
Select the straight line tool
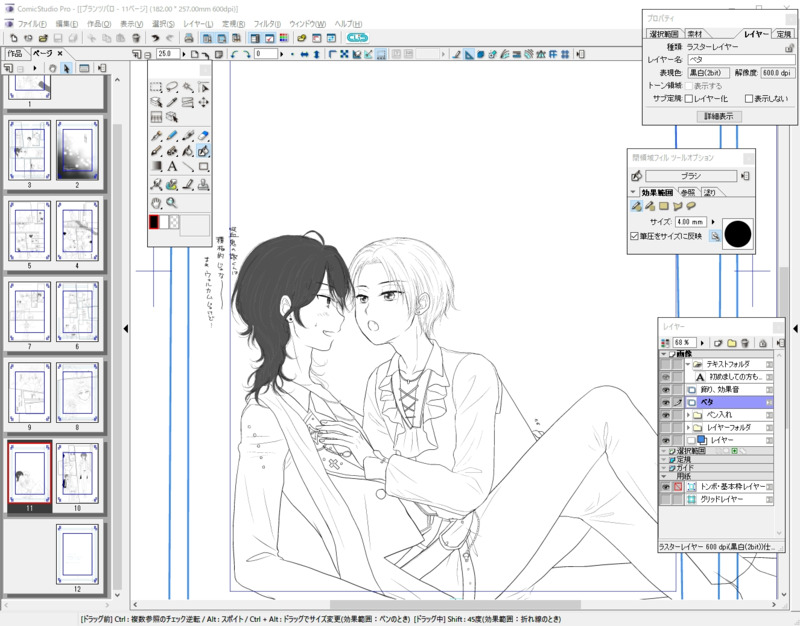tap(188, 166)
